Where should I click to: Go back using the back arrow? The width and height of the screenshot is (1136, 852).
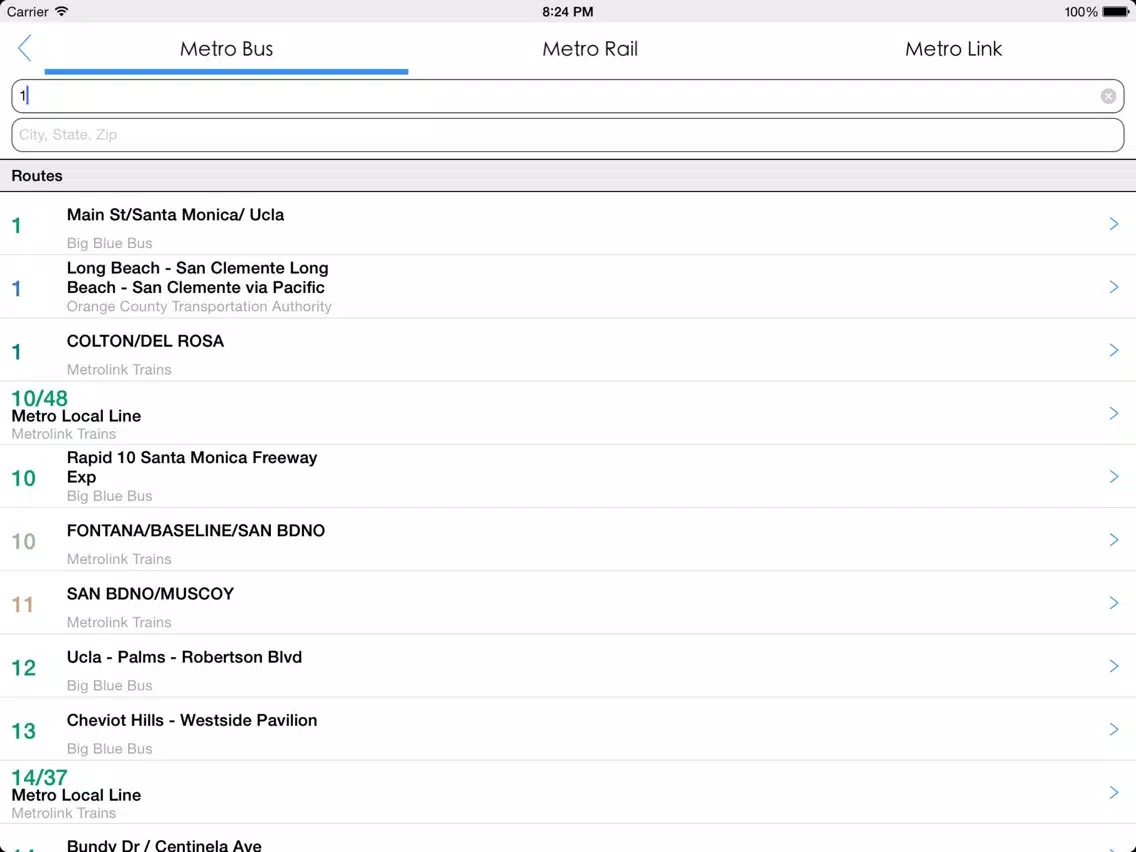(25, 49)
